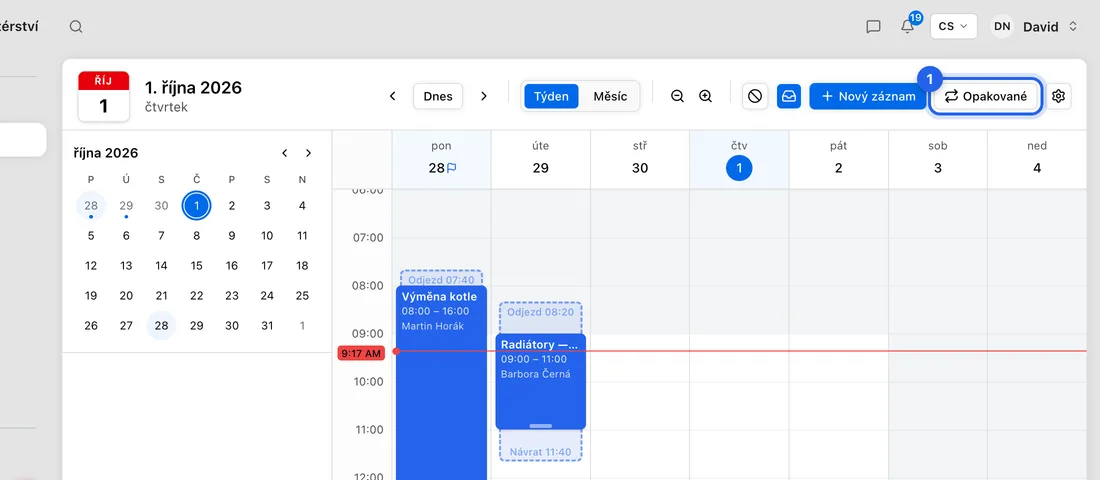Open the Radiátory event
This screenshot has height=480, width=1100.
tap(540, 381)
